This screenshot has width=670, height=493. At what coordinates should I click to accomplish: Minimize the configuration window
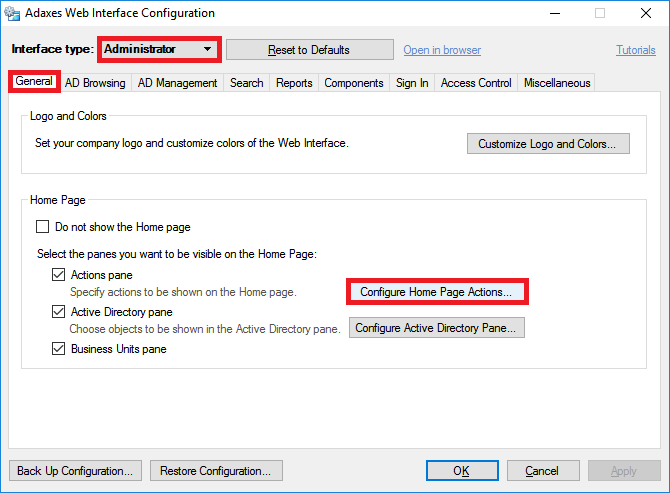pyautogui.click(x=555, y=13)
